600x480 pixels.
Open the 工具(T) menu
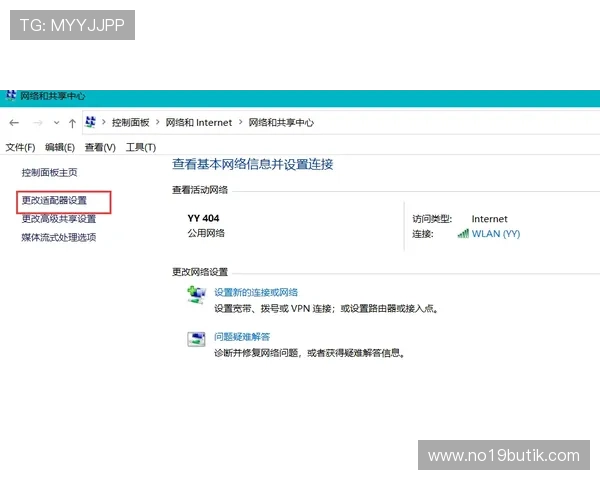tap(141, 147)
